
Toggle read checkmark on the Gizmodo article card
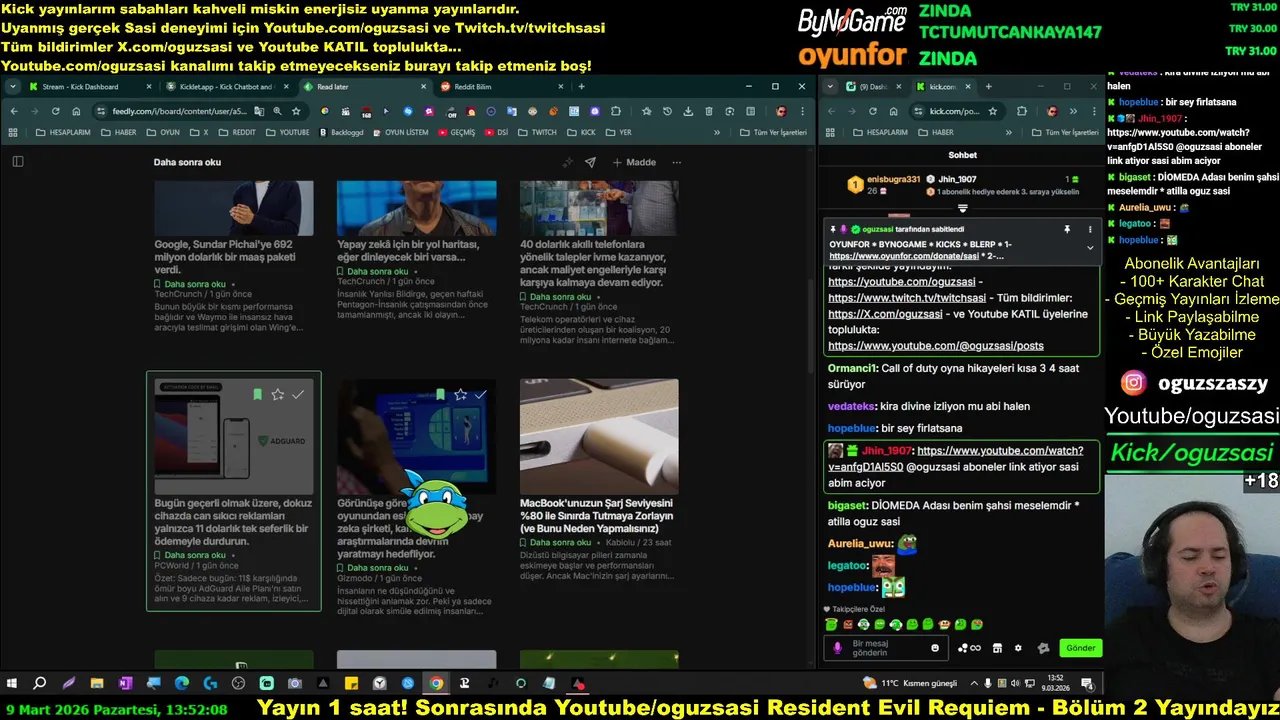481,394
